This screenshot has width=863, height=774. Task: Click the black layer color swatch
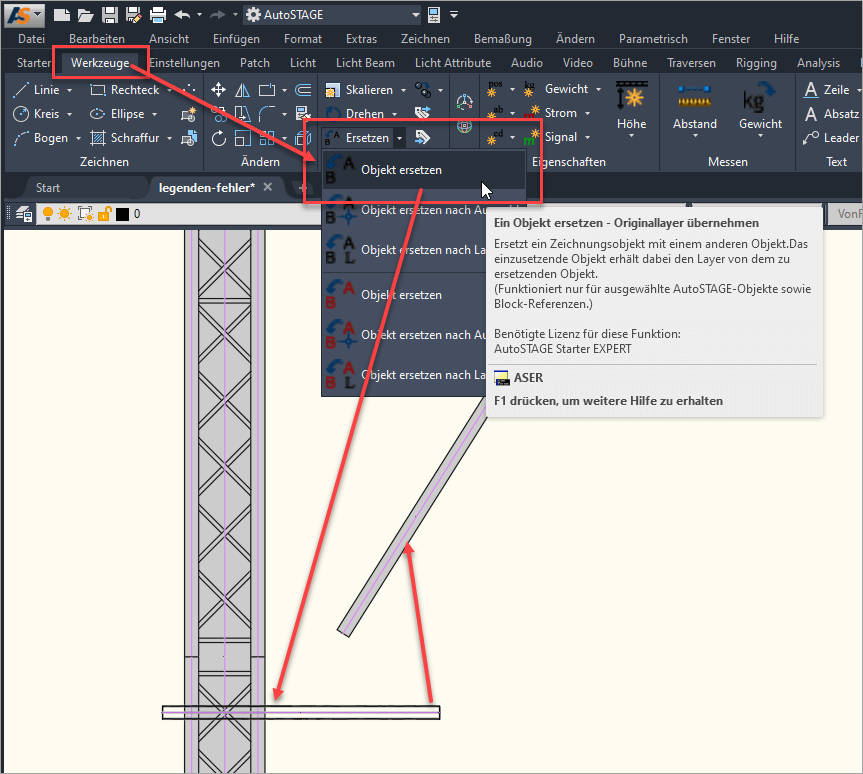coord(122,214)
